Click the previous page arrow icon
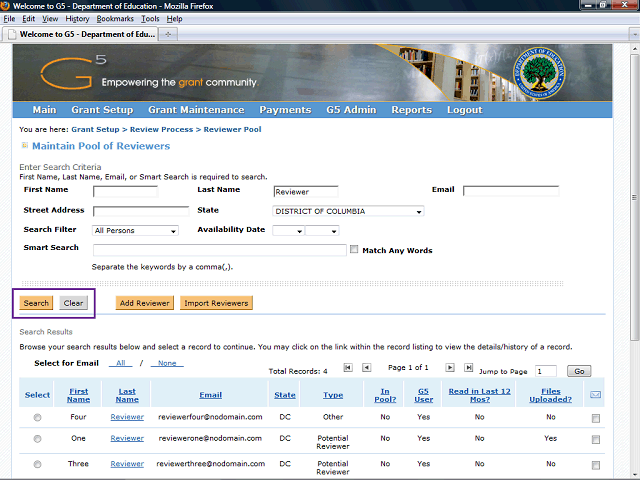Screen dimensions: 640x480 [x=366, y=368]
